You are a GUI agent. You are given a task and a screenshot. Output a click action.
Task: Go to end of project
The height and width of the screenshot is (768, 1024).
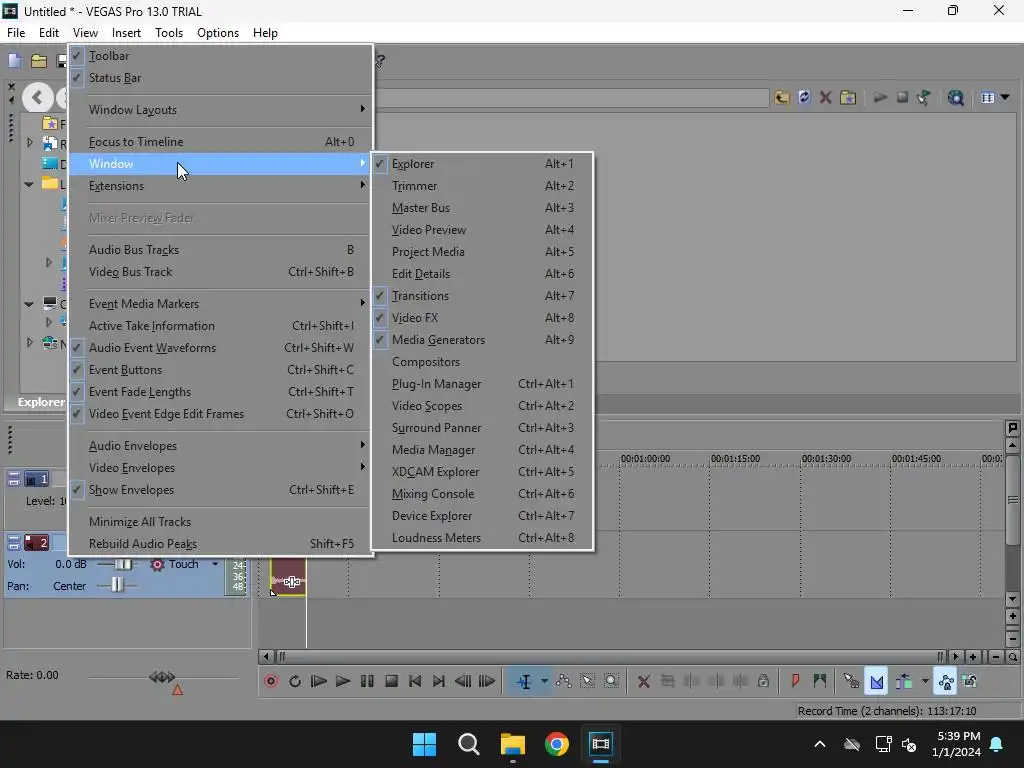point(439,681)
